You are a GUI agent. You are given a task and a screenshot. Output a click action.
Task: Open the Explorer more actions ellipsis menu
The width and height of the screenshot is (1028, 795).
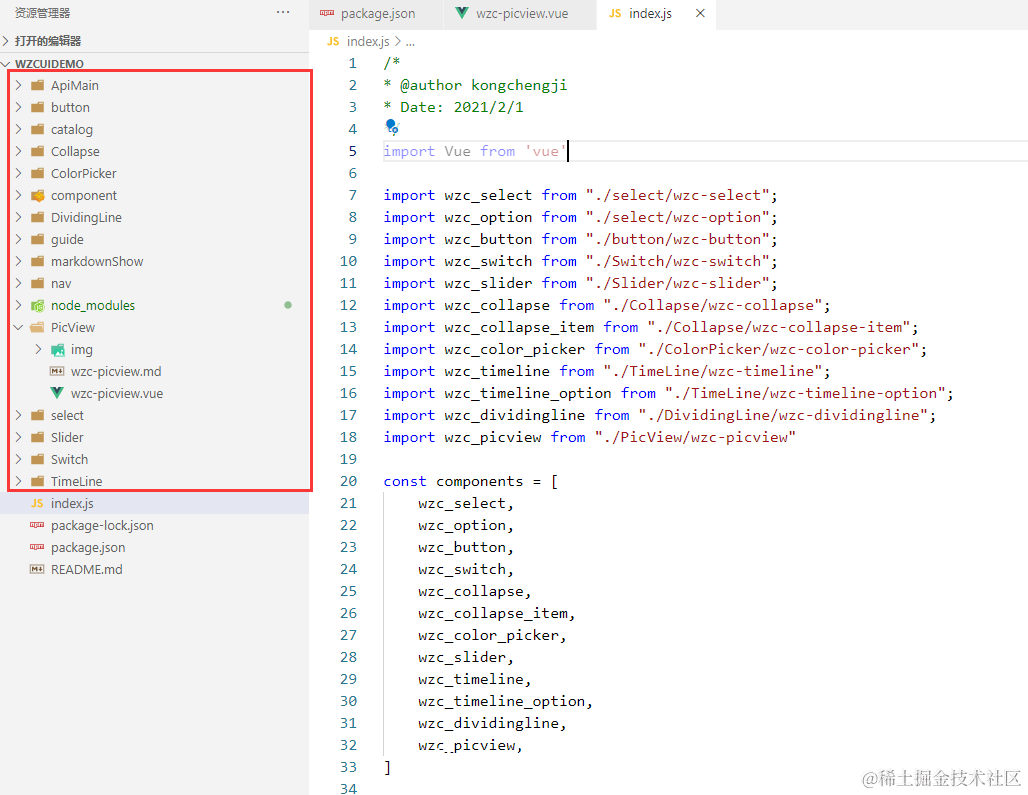283,12
